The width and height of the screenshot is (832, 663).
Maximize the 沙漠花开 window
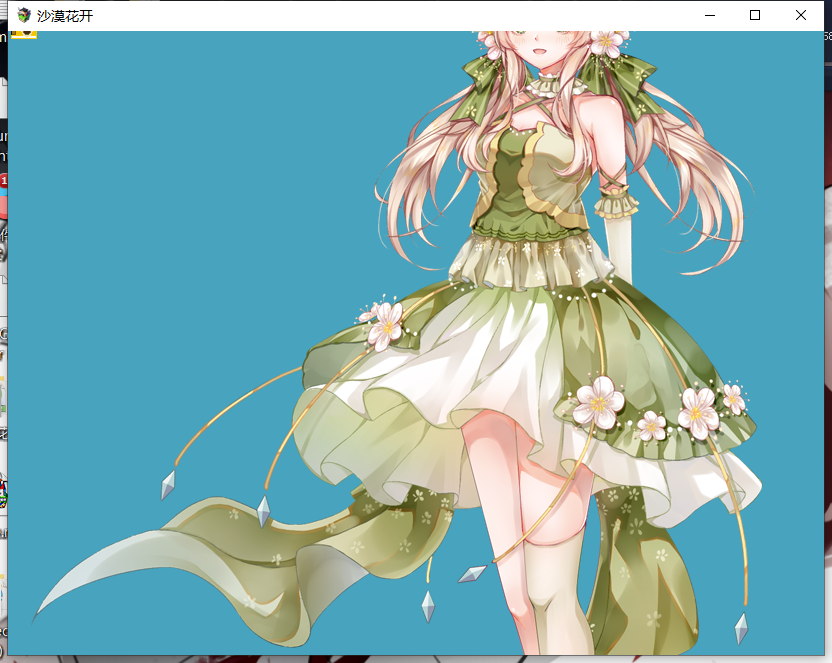[x=755, y=15]
